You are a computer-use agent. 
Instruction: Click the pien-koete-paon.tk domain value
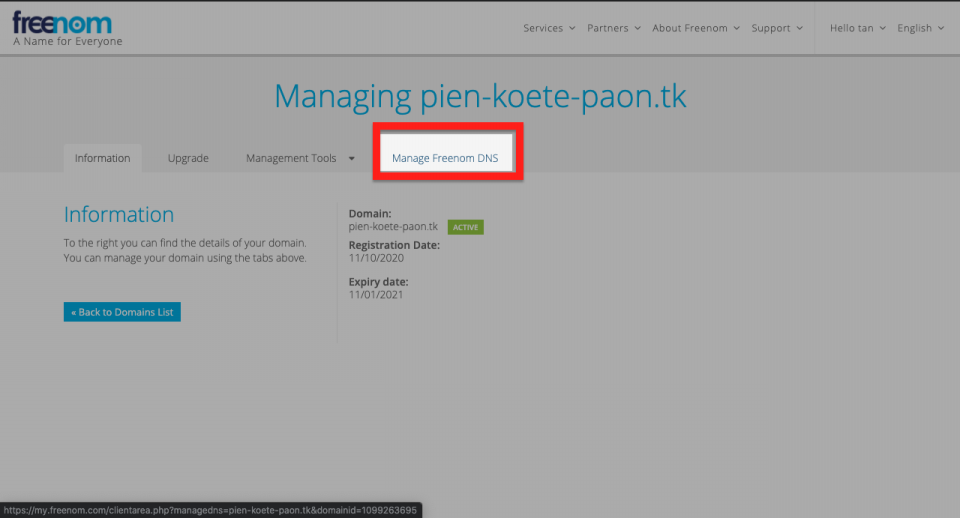393,227
